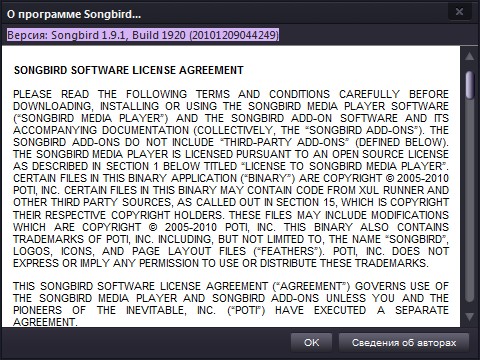Image resolution: width=480 pixels, height=360 pixels.
Task: Click the license text scrollbar thumb
Action: (x=470, y=85)
